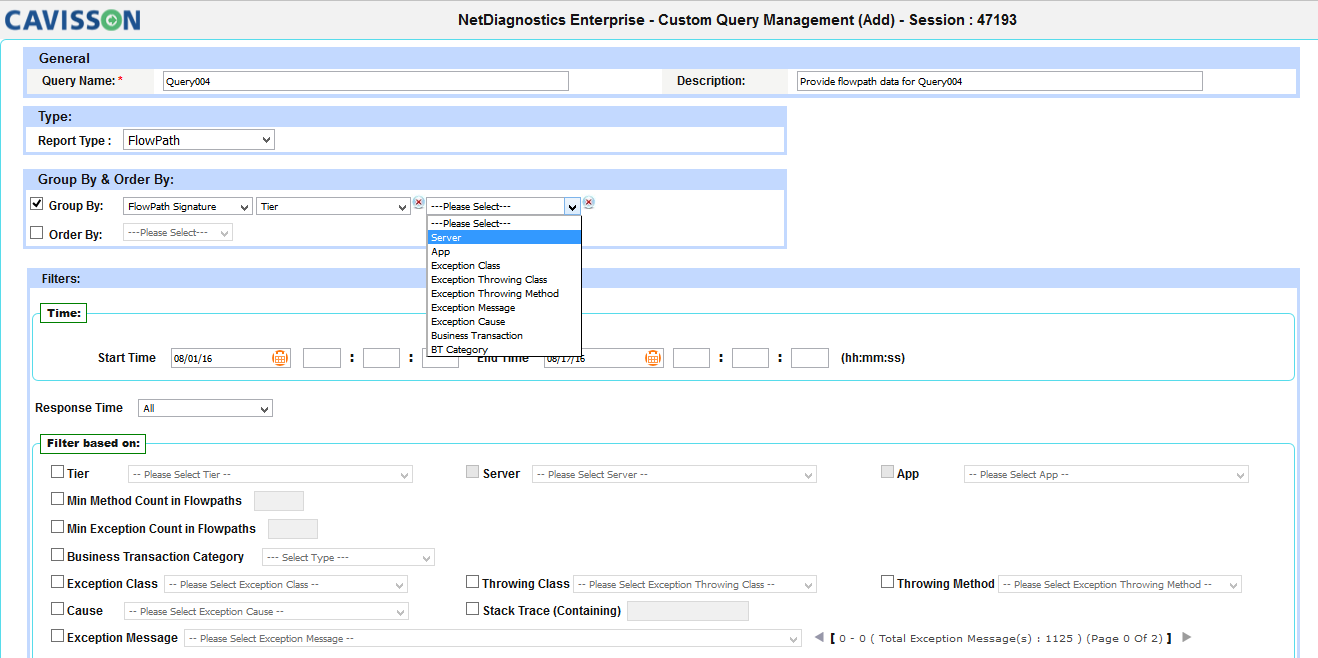Choose ---Please Select--- in open list

[504, 223]
